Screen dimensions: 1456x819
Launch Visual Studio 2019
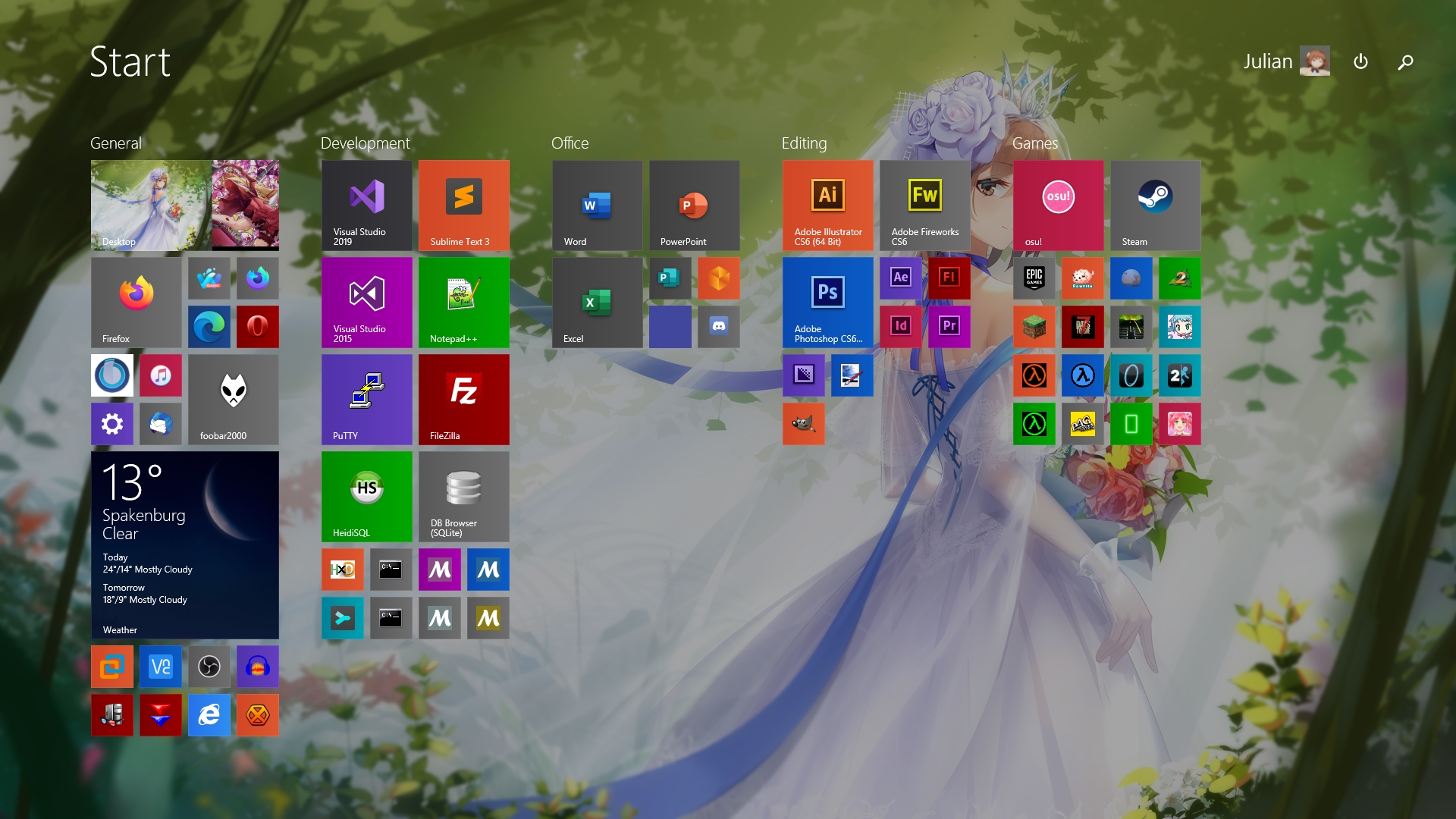tap(367, 206)
